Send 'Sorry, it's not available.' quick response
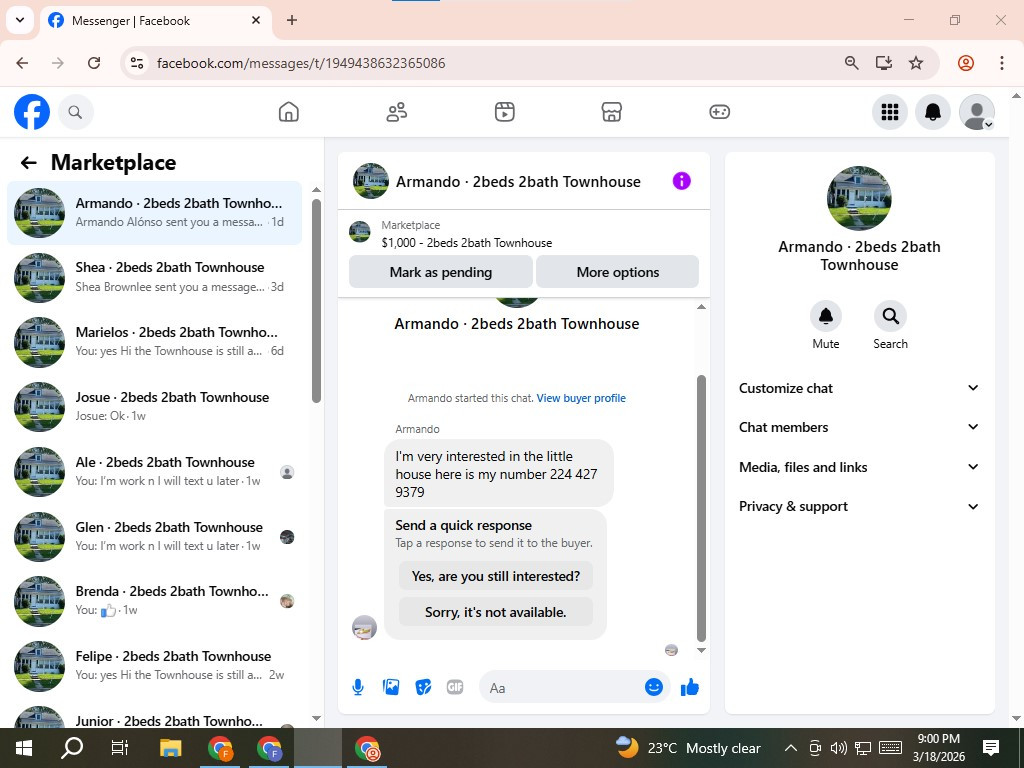The height and width of the screenshot is (768, 1024). click(496, 612)
